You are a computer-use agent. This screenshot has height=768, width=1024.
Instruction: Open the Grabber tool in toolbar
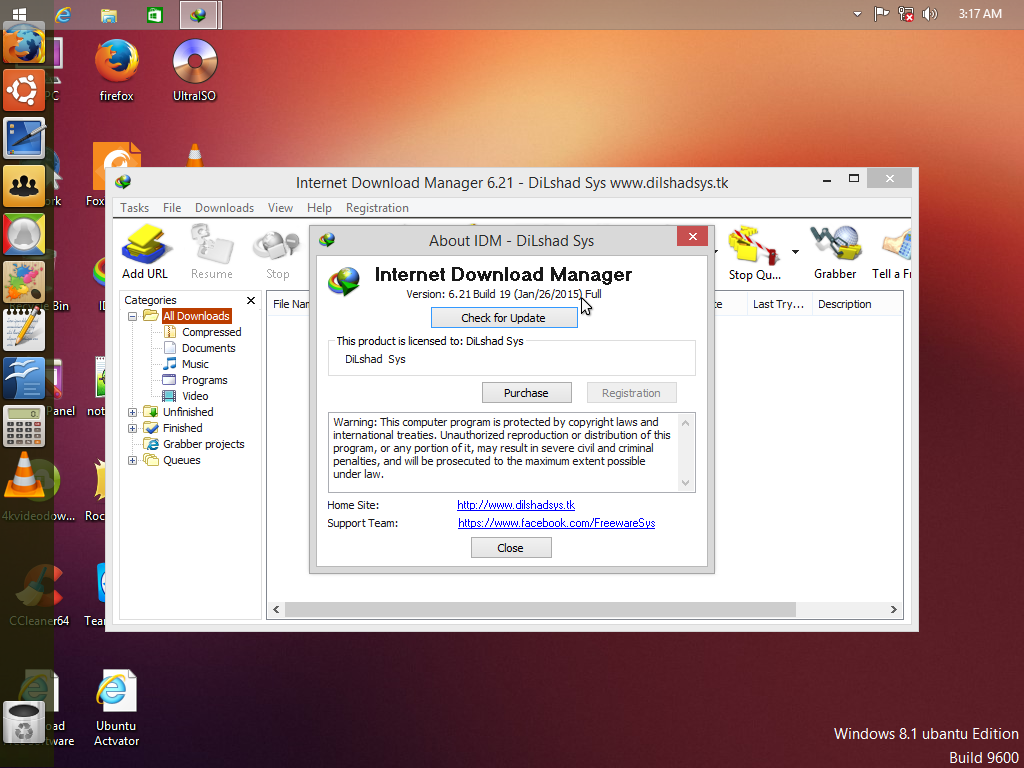pyautogui.click(x=835, y=252)
